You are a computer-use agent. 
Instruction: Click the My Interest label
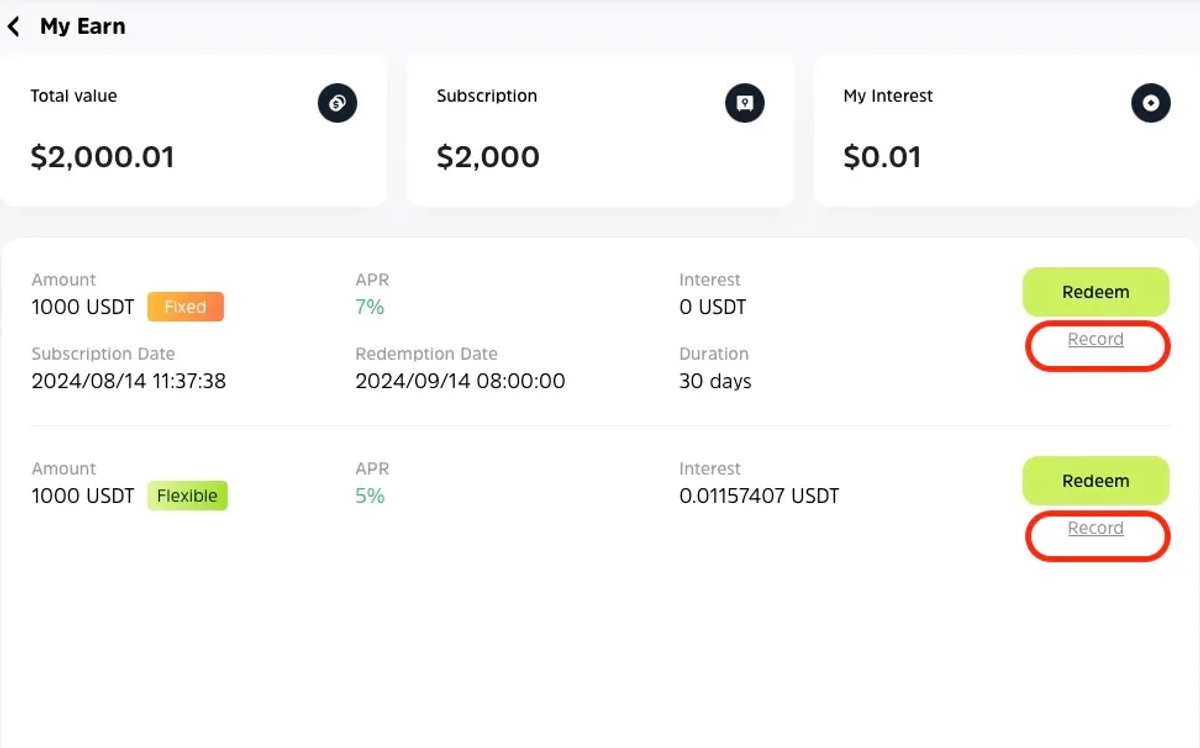coord(888,96)
